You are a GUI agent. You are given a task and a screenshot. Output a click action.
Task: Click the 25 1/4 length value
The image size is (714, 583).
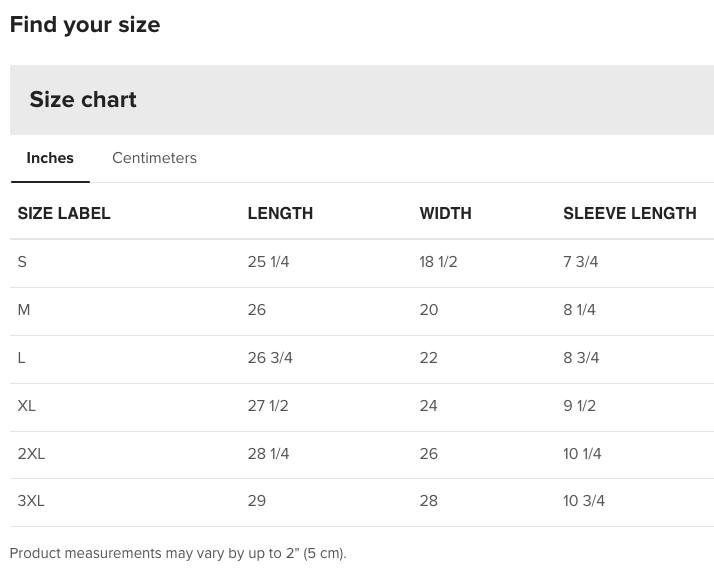pos(268,262)
